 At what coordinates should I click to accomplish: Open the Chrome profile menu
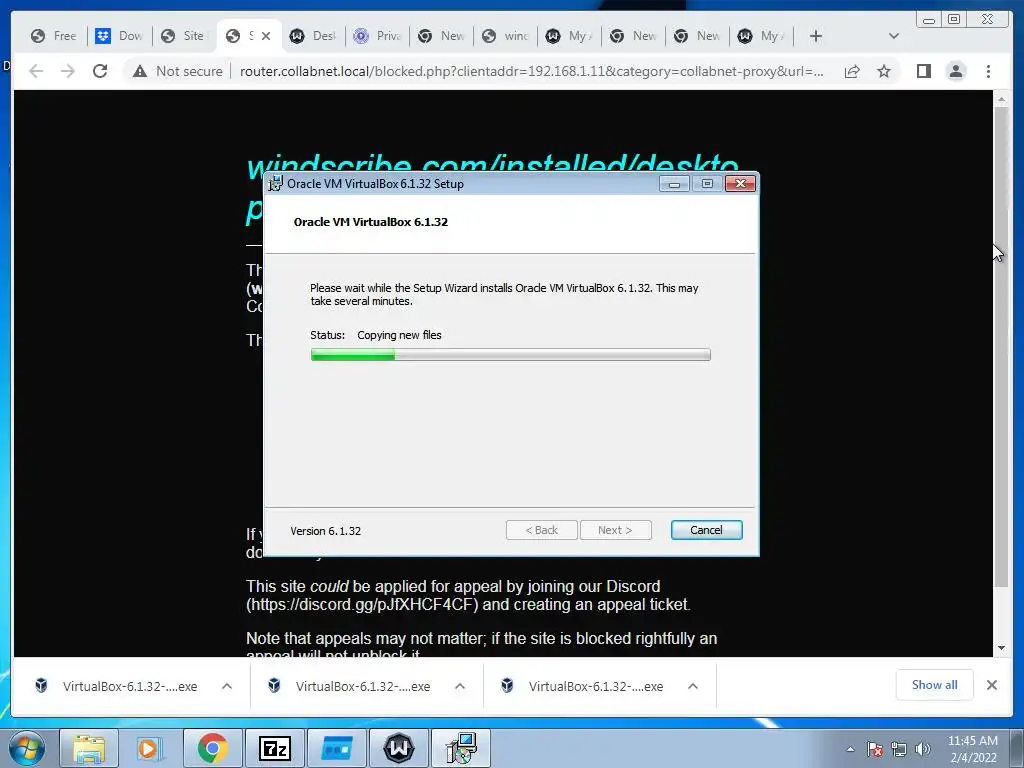tap(955, 71)
